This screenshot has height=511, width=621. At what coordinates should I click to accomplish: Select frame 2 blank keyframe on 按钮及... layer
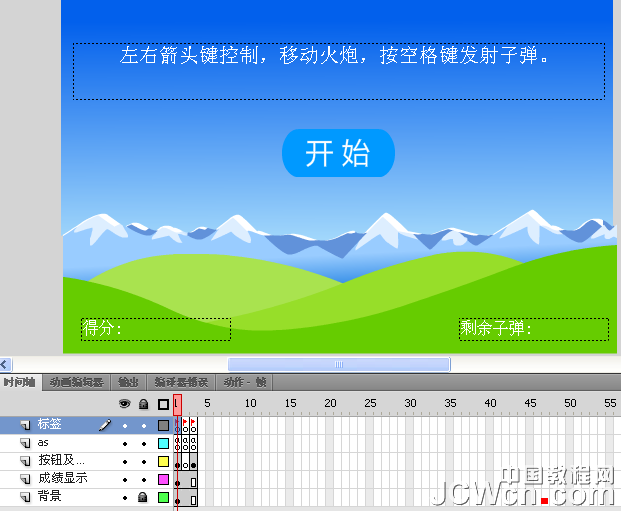pos(185,461)
